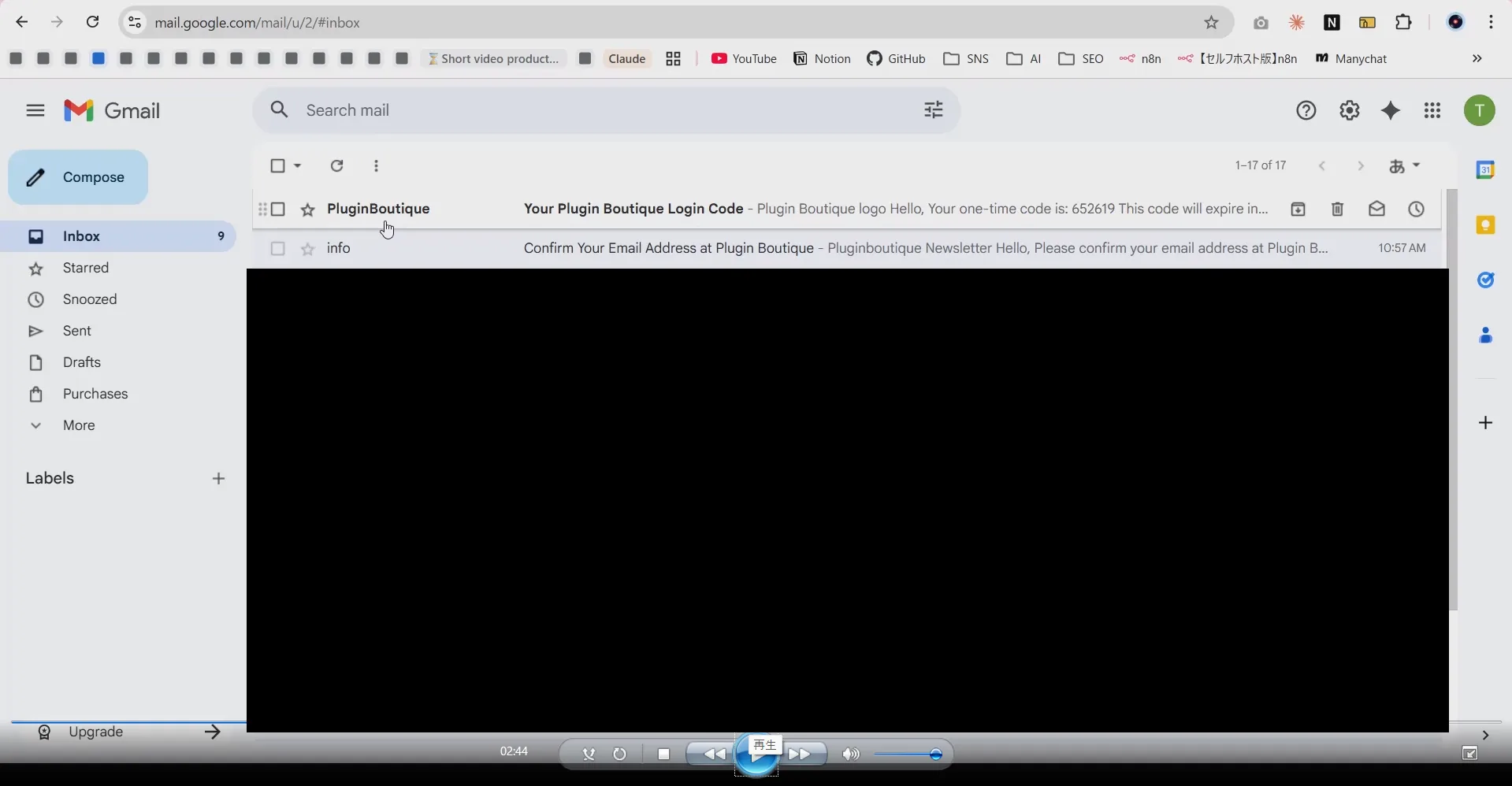This screenshot has width=1512, height=786.
Task: Snooze the PluginBoutique email
Action: coord(1416,209)
